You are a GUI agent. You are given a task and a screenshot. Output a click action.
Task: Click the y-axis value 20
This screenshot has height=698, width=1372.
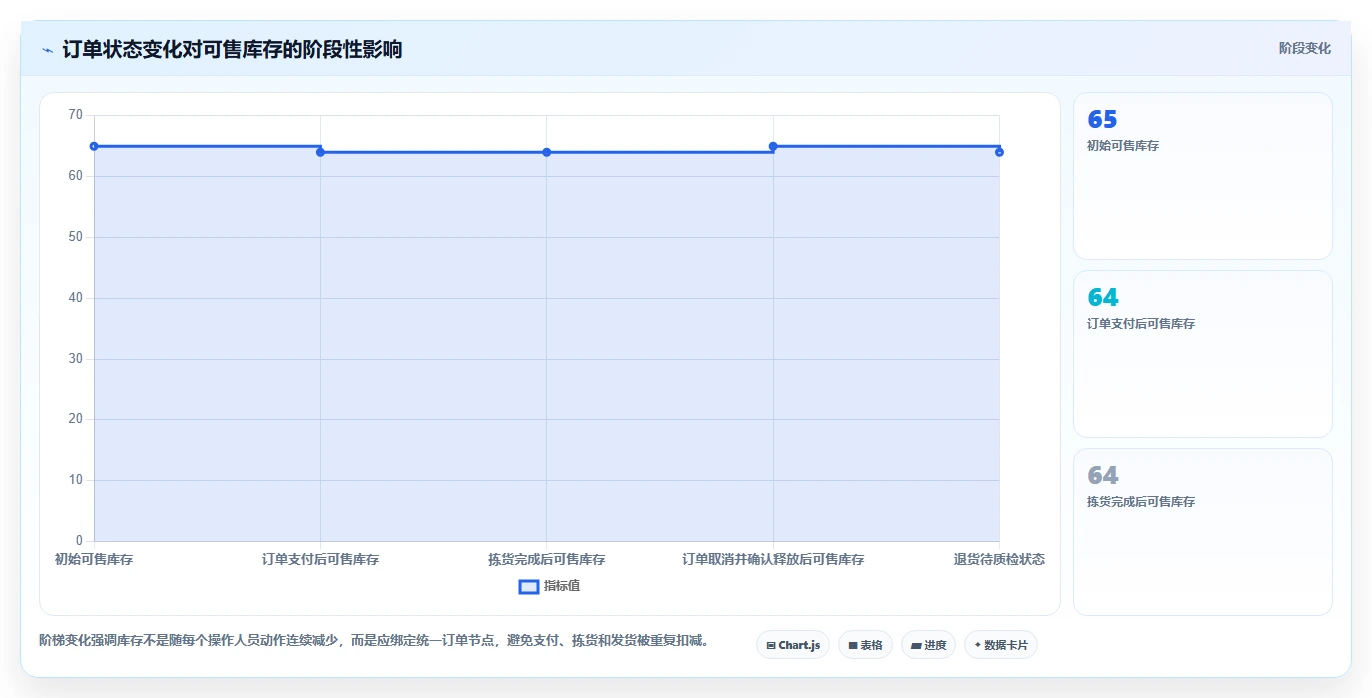click(x=76, y=419)
